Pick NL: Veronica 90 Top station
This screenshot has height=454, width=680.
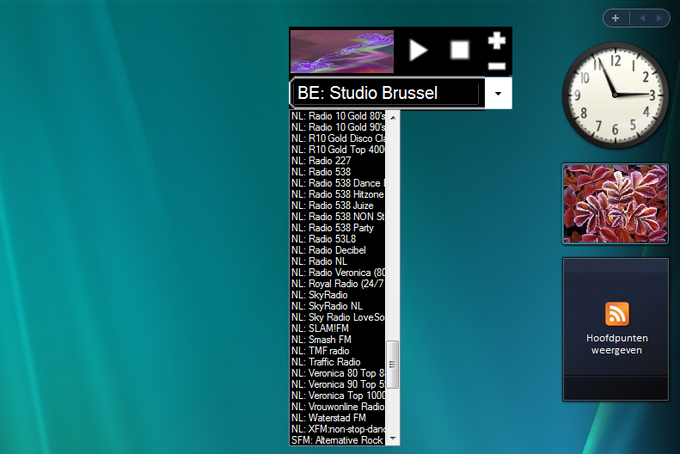point(337,385)
